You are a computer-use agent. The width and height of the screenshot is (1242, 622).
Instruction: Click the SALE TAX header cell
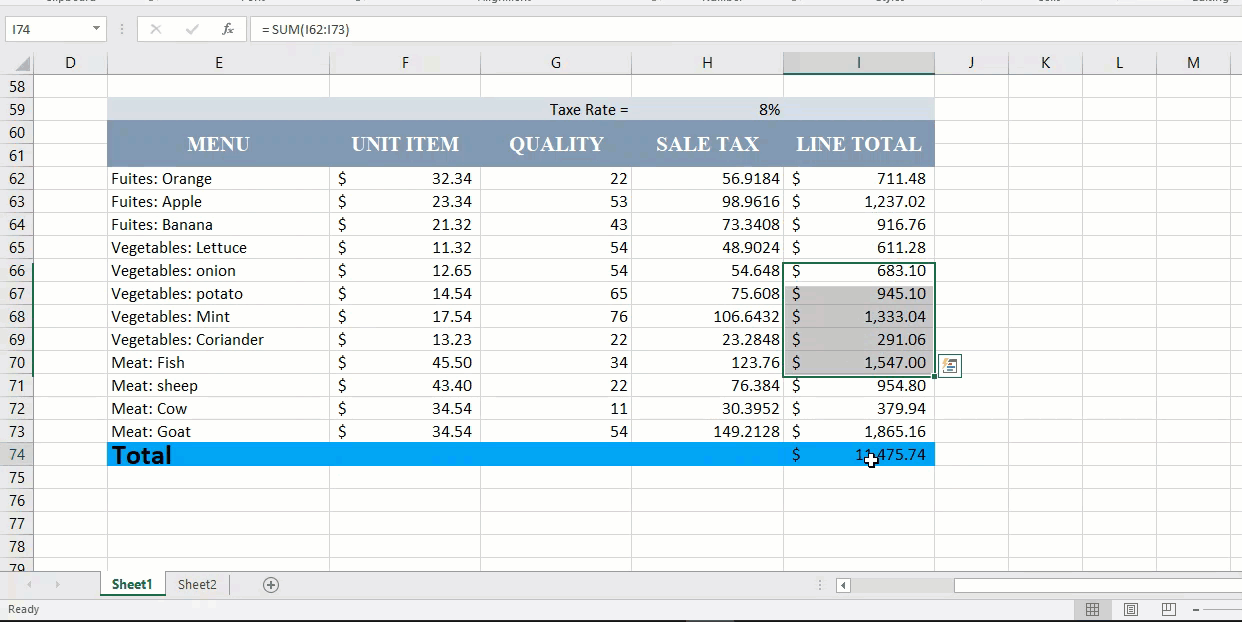[x=707, y=144]
